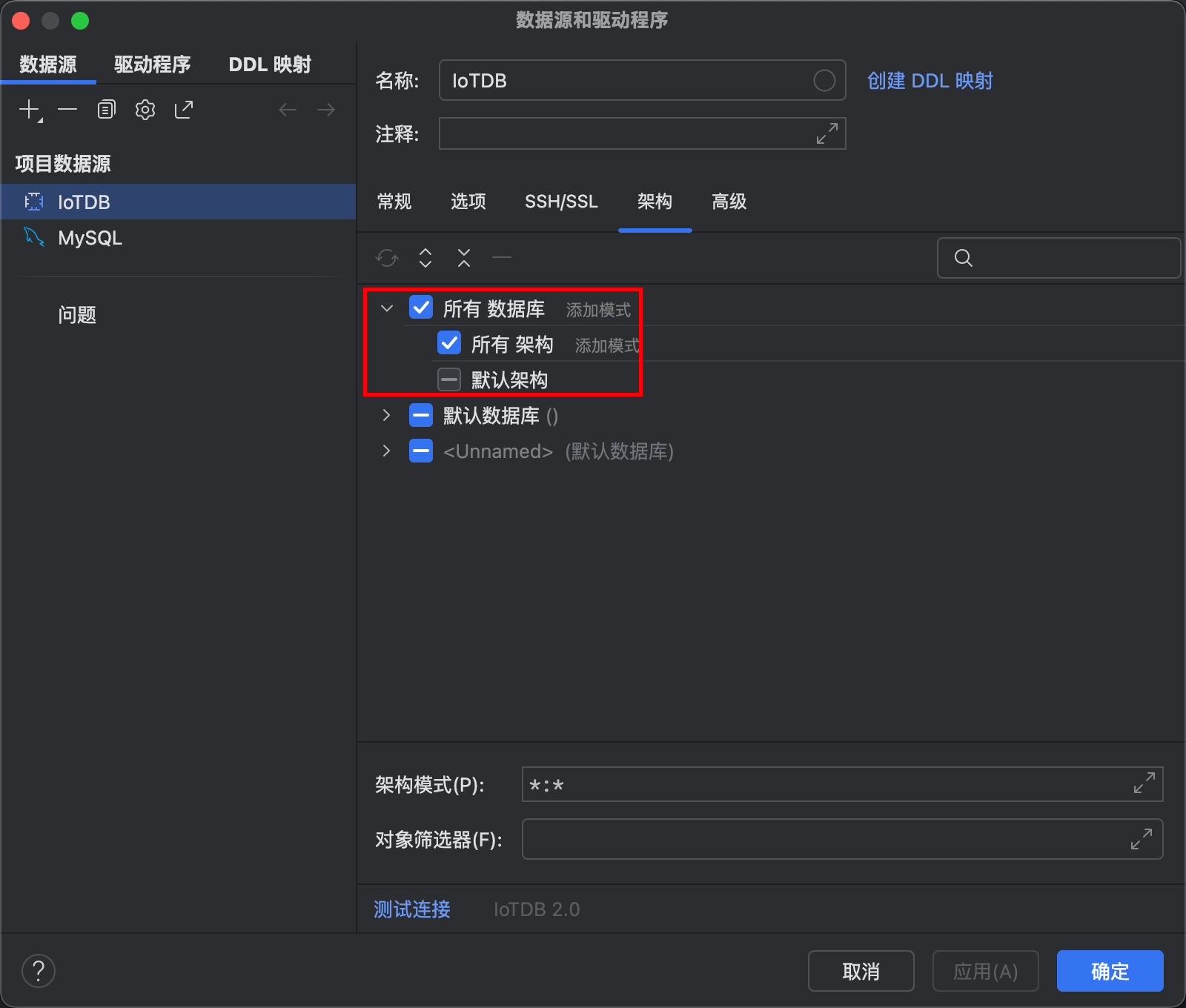Screen dimensions: 1186x1008
Task: Uncheck the 所有 数据库 checkbox
Action: coord(421,308)
